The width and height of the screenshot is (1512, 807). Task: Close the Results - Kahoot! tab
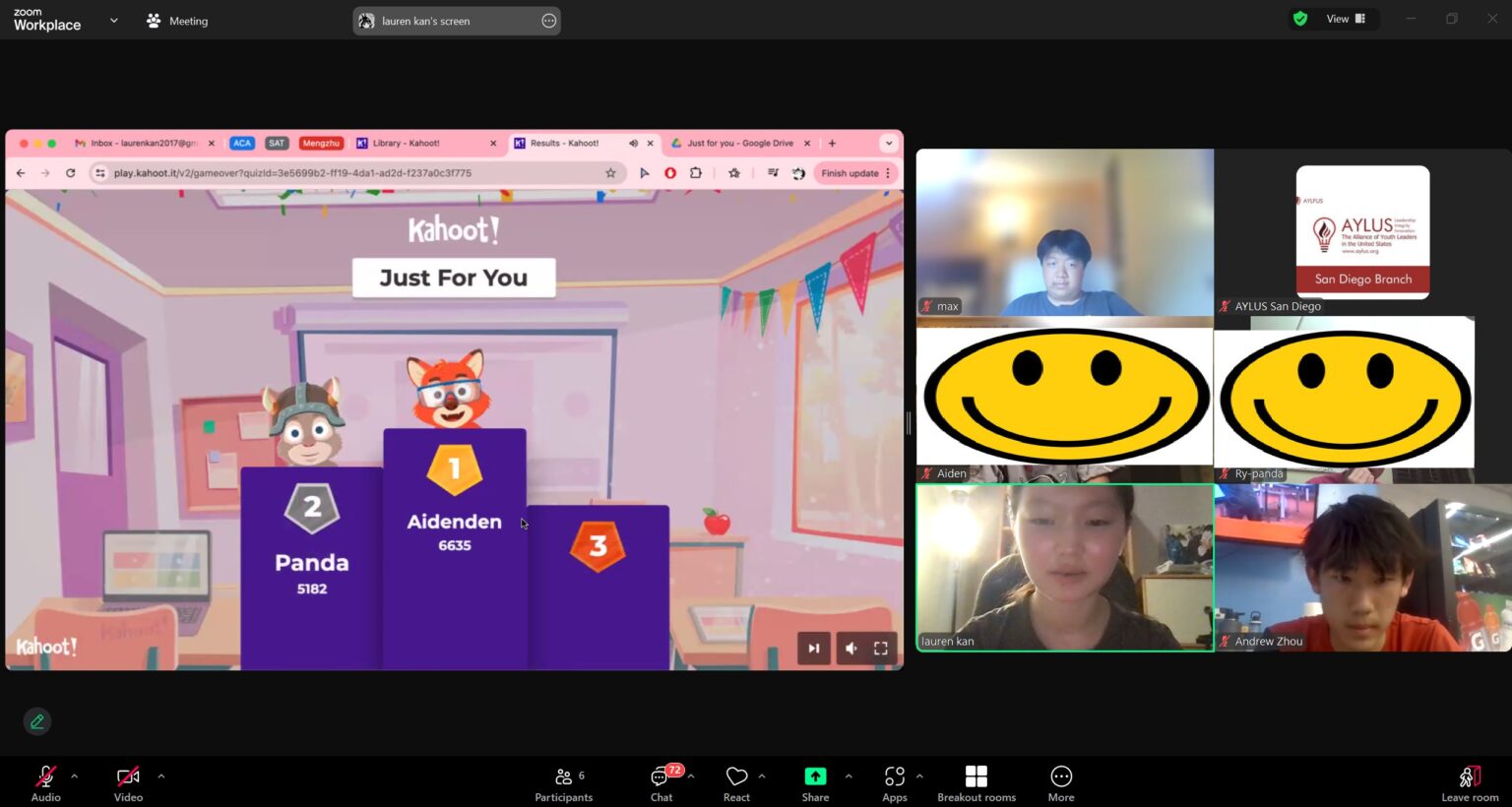pyautogui.click(x=650, y=143)
